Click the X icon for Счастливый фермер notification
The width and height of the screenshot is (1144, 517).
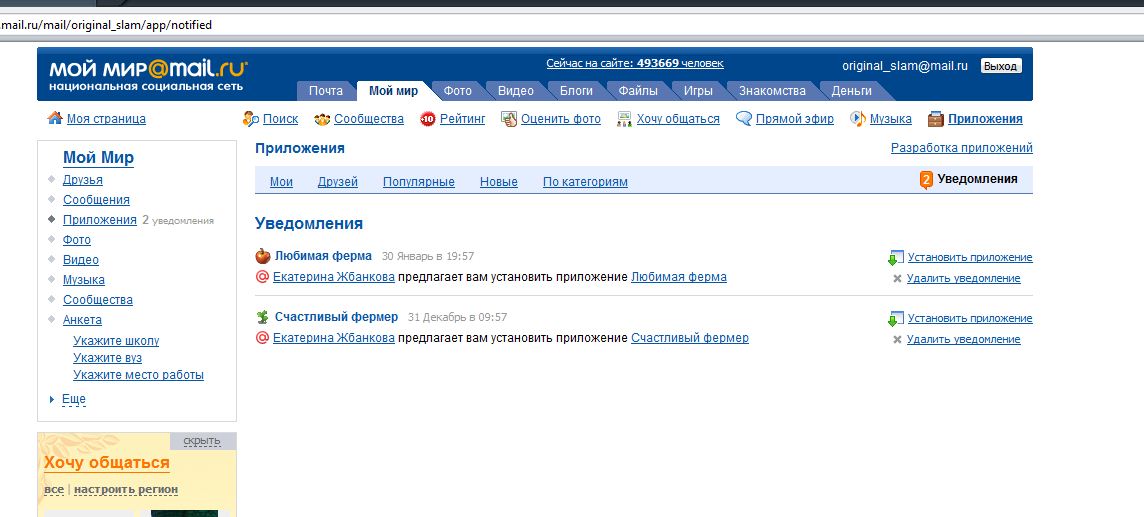click(897, 340)
